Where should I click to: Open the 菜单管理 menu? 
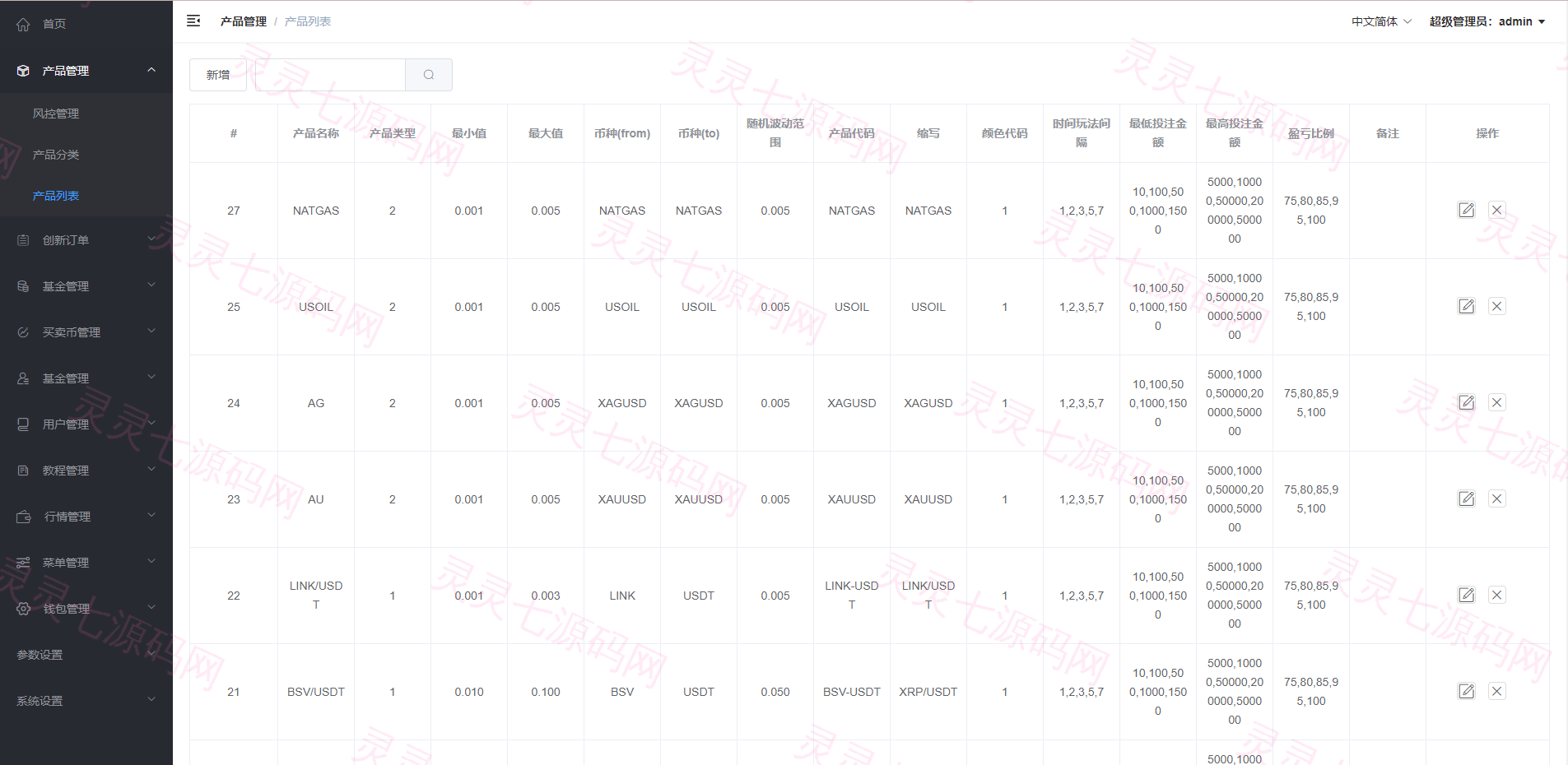pos(86,563)
